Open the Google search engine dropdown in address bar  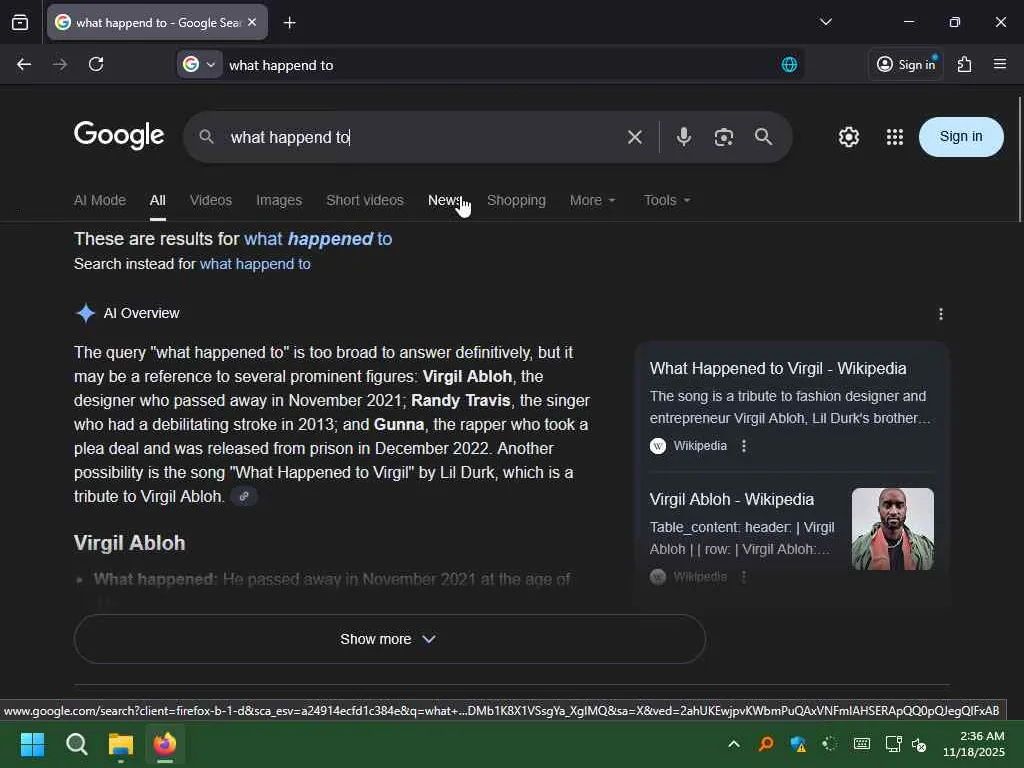tap(199, 65)
